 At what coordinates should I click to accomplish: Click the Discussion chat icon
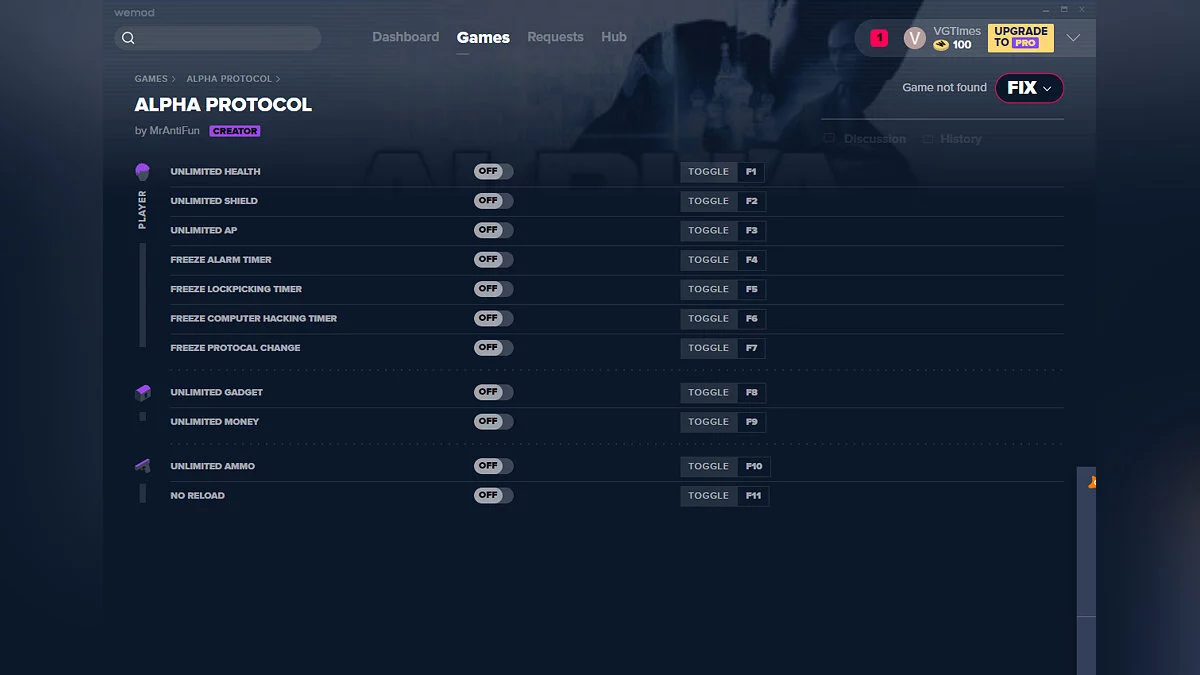[829, 139]
